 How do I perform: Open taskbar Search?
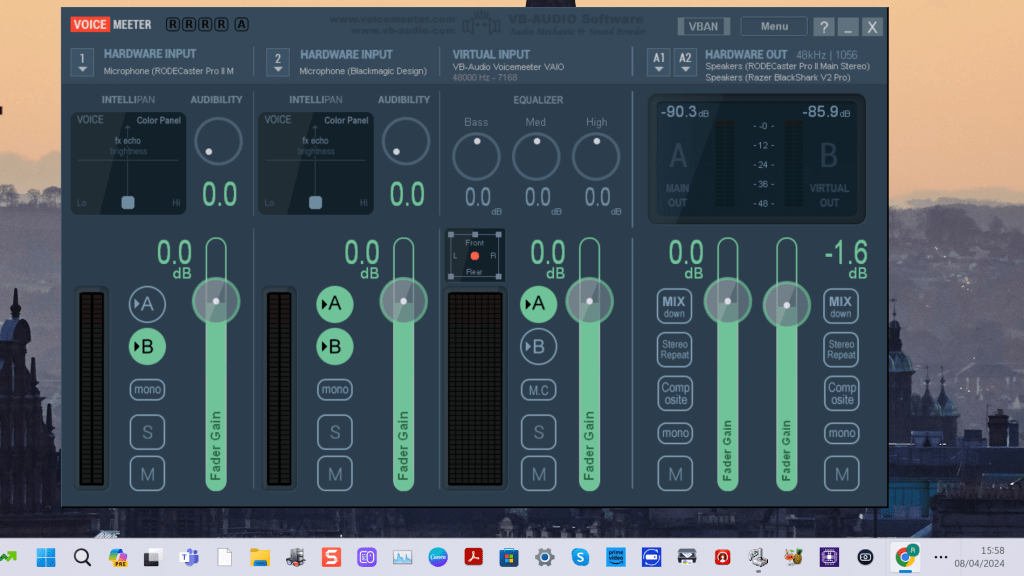(82, 557)
